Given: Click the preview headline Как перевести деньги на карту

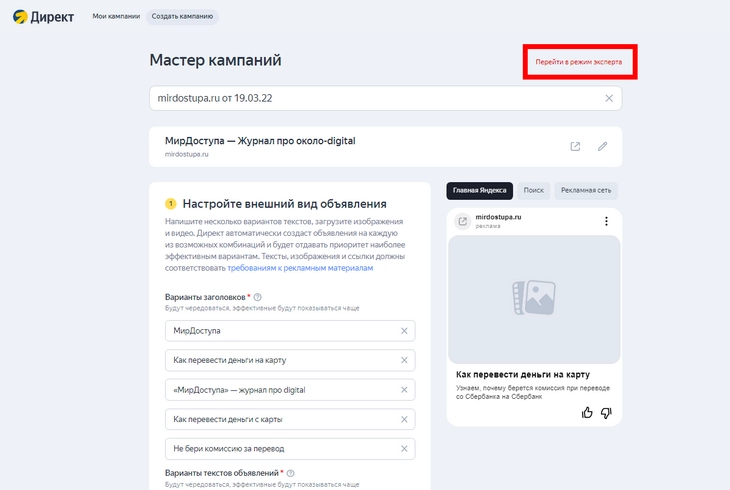Looking at the screenshot, I should (x=523, y=374).
